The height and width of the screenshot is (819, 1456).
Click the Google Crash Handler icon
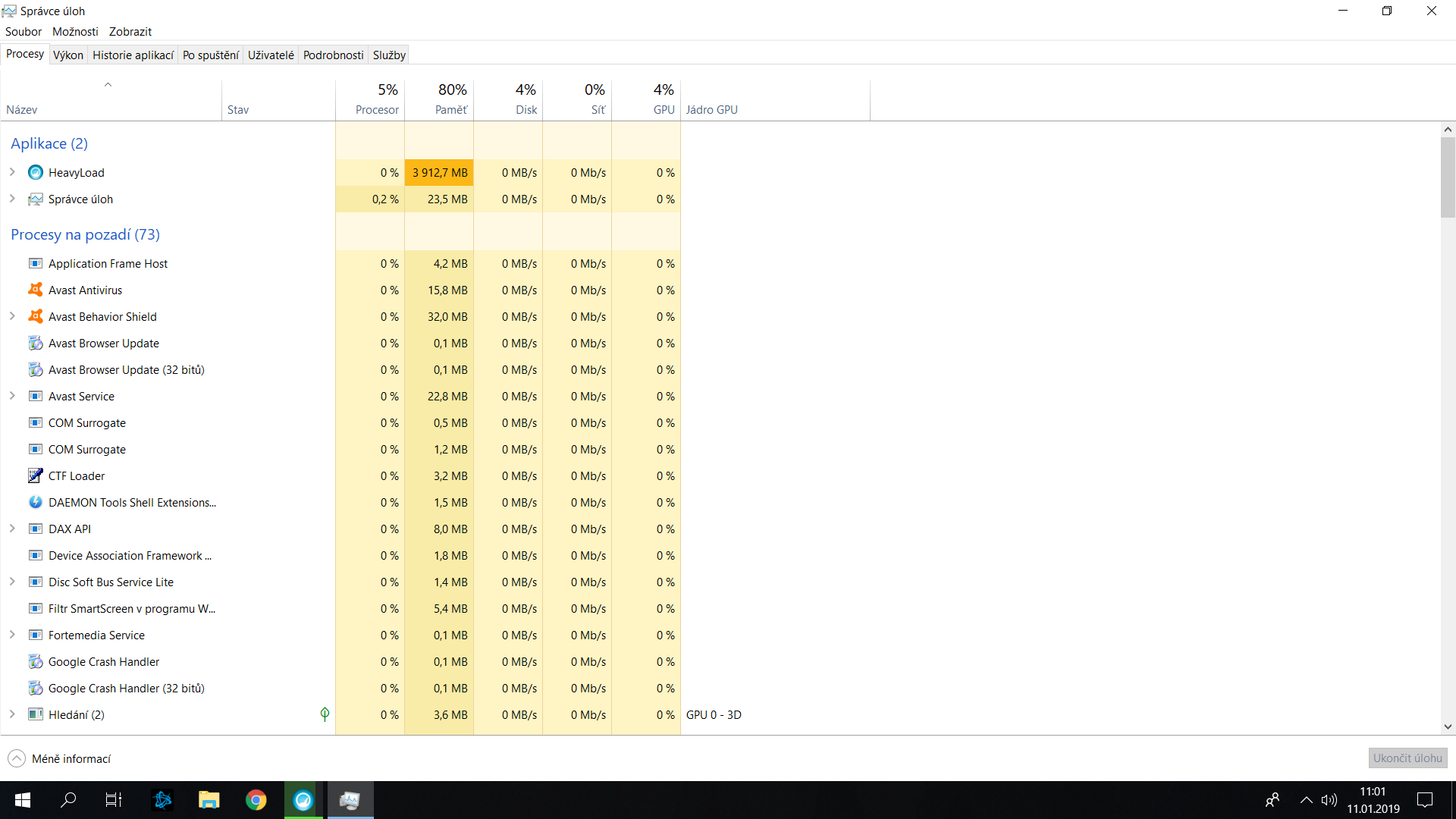(x=36, y=662)
